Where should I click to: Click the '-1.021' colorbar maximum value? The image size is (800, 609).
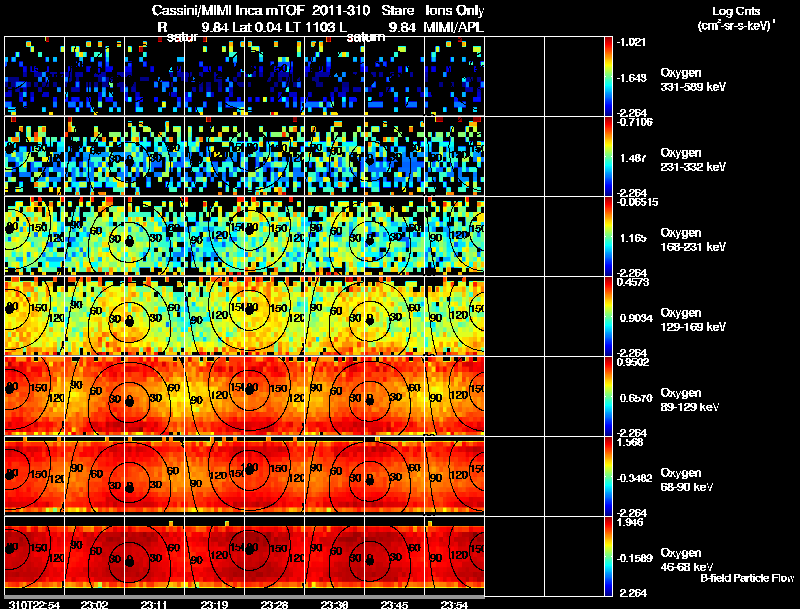tap(631, 42)
